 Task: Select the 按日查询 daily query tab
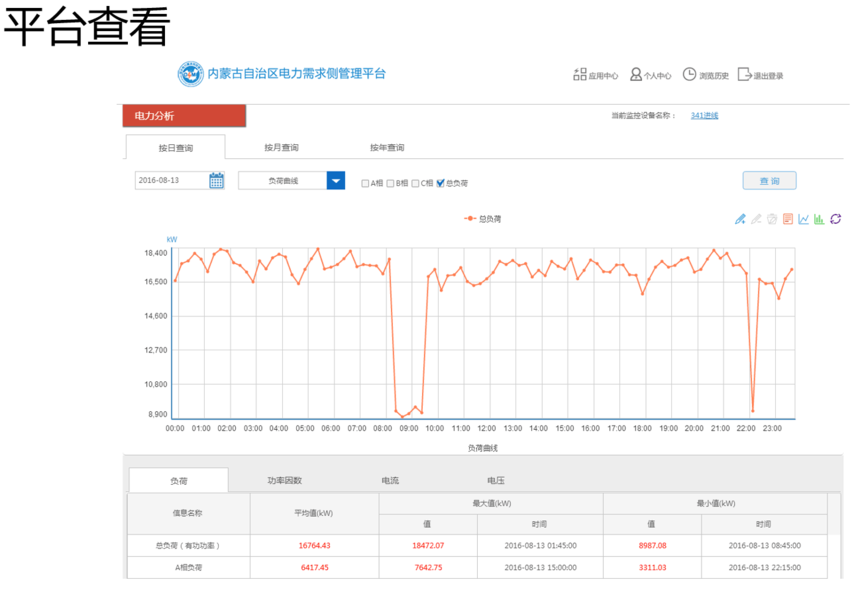[176, 148]
